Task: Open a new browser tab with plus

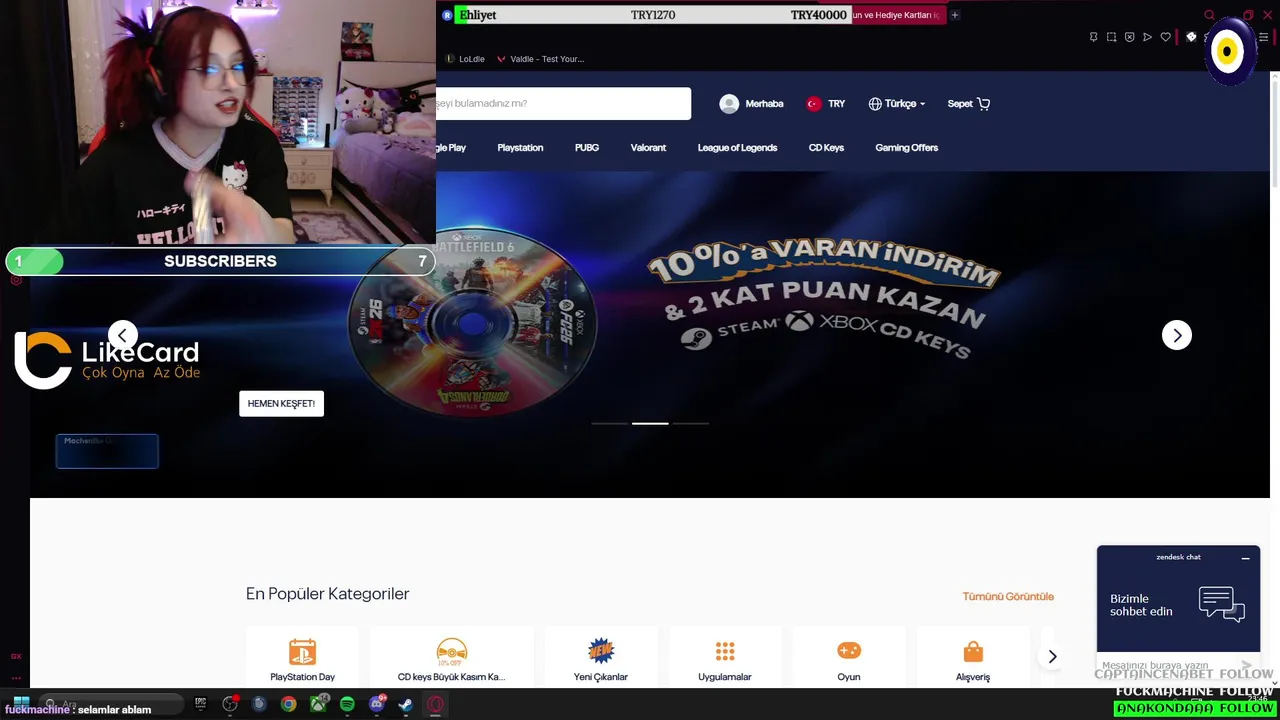Action: (954, 15)
